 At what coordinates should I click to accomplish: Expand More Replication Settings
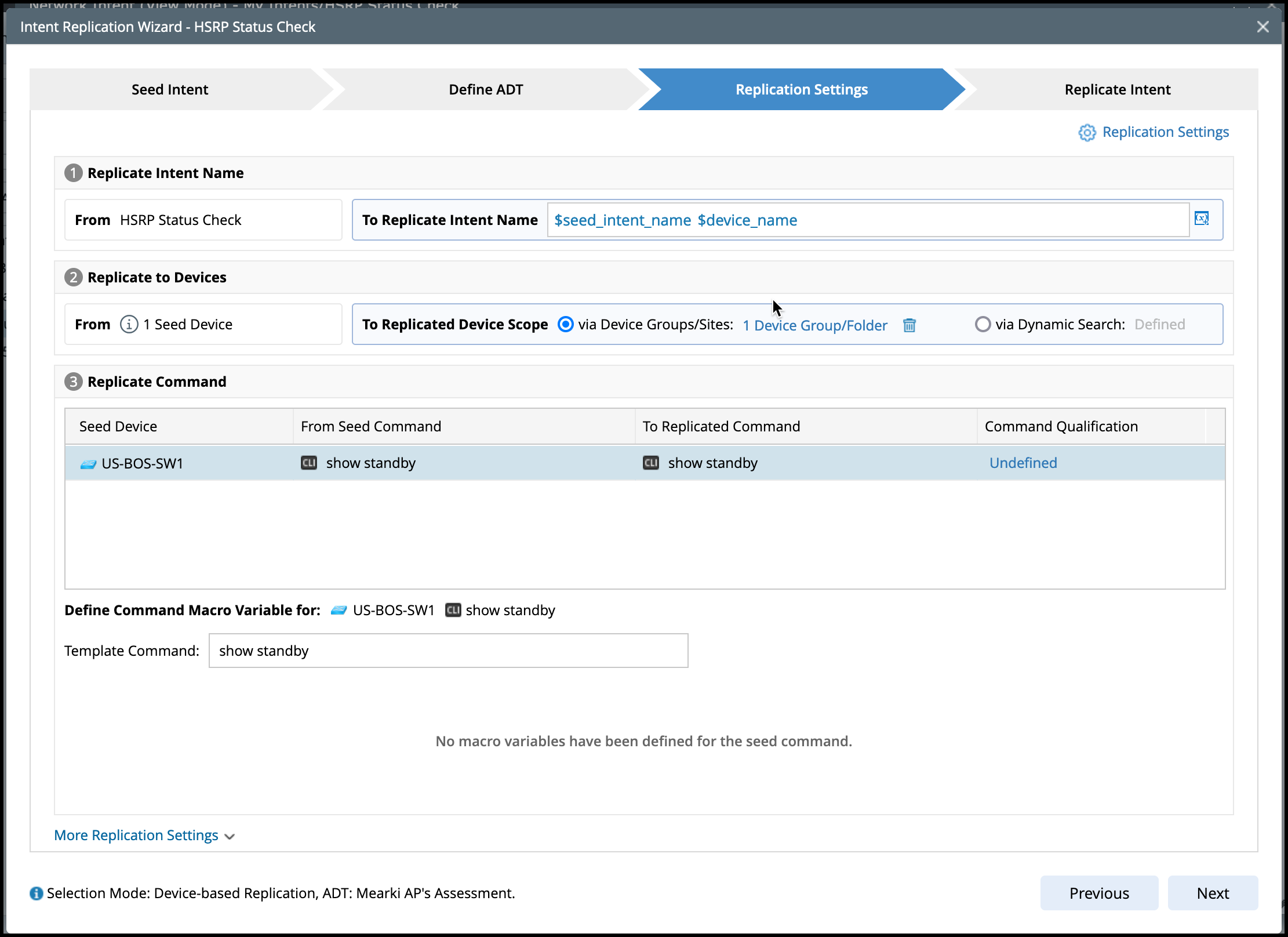coord(144,836)
